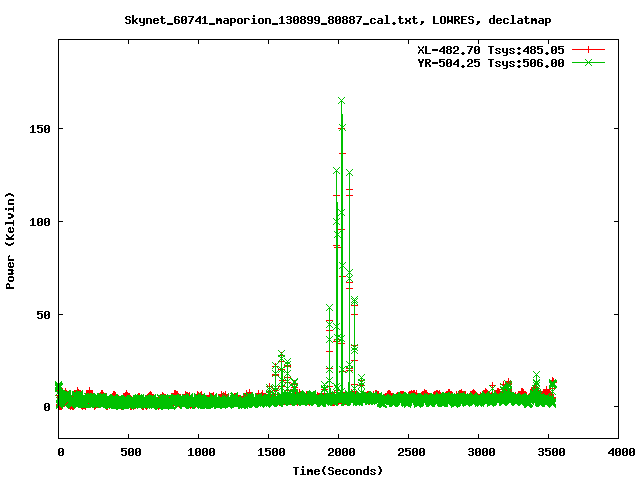Click the x-axis tick label 1500
640x480 pixels.
coord(271,452)
